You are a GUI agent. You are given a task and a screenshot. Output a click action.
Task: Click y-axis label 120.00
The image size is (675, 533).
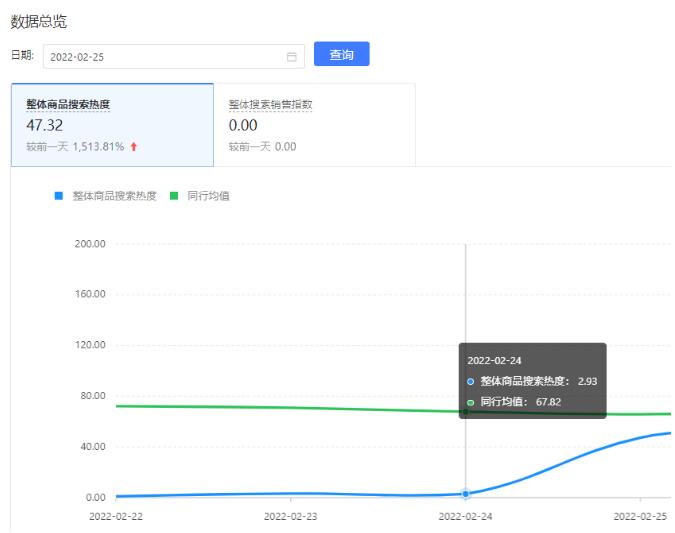click(90, 345)
